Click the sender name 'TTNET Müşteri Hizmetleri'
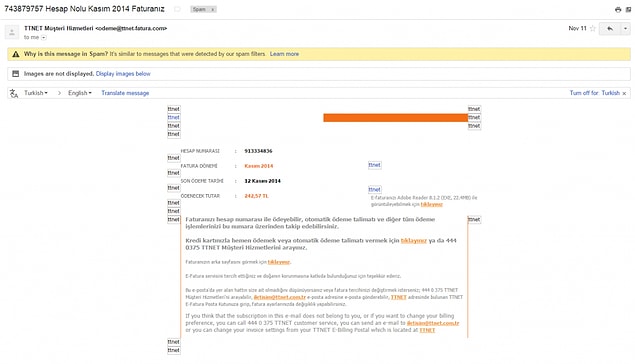 (x=59, y=28)
